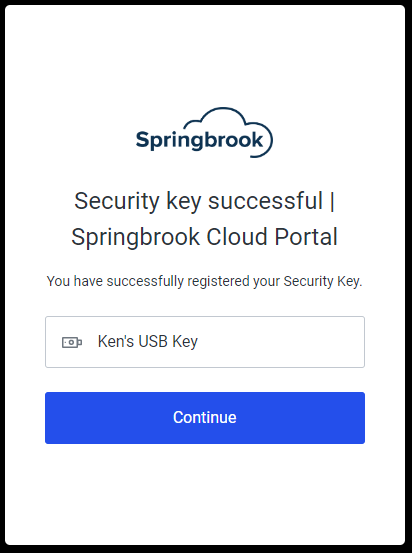412x553 pixels.
Task: Click the word successful in the heading
Action: click(265, 201)
